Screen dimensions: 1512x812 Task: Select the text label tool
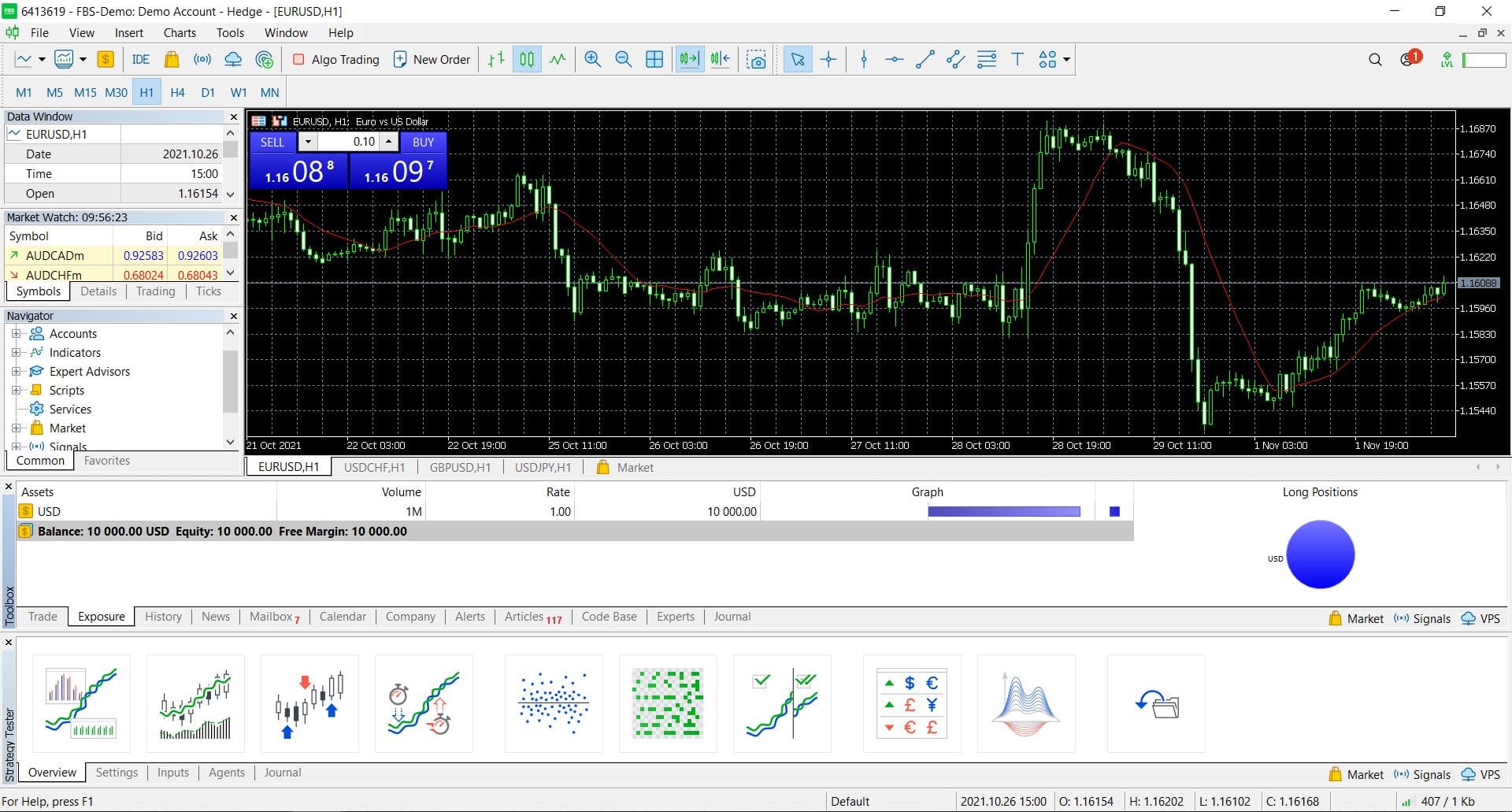(x=1017, y=60)
